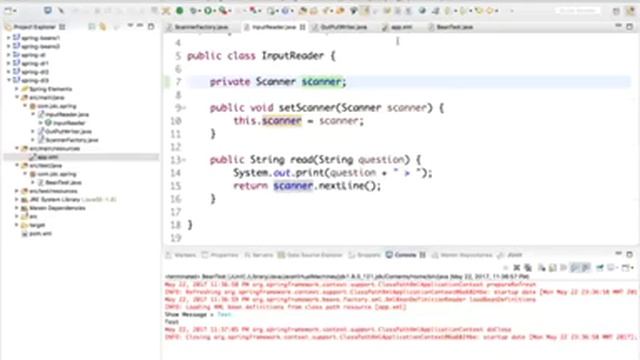This screenshot has height=360, width=640.
Task: Collapse the spring-di3 project
Action: click(x=9, y=80)
